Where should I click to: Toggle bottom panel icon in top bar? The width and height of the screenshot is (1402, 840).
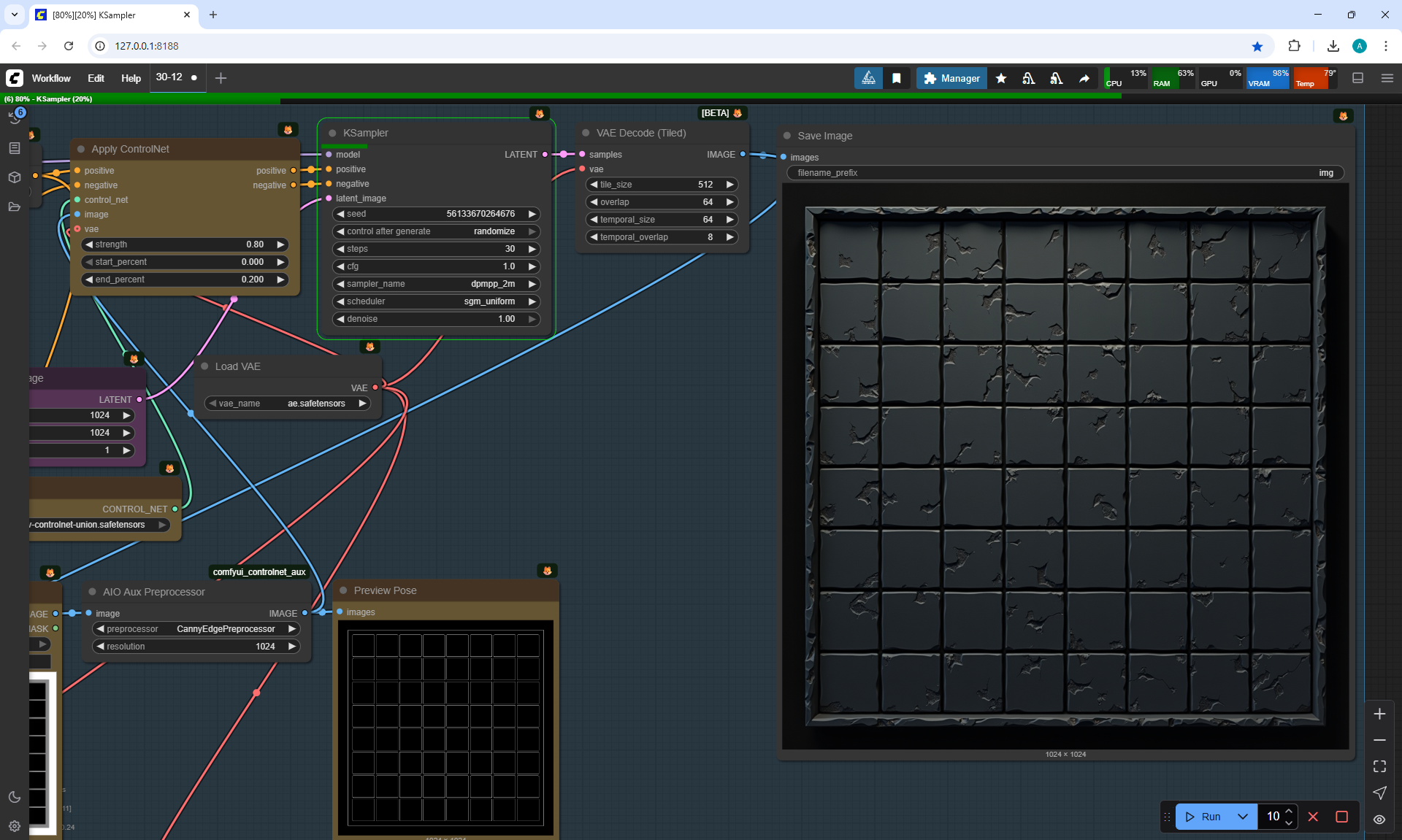pos(1358,78)
